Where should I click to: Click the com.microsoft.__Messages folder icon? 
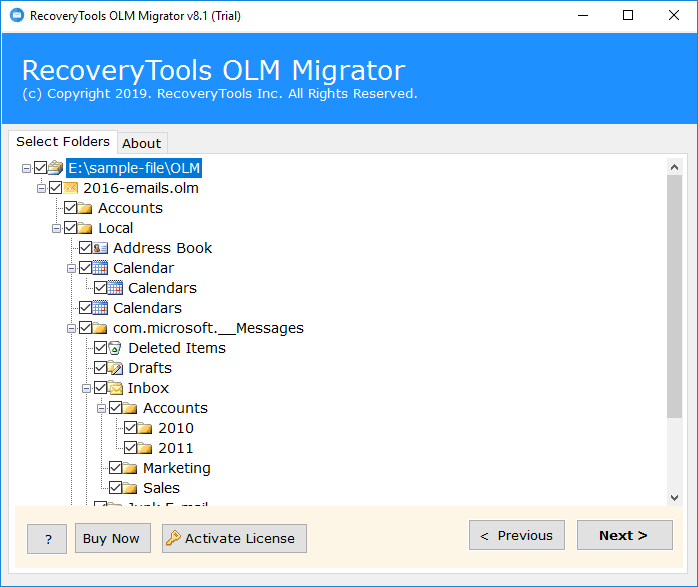click(x=100, y=328)
